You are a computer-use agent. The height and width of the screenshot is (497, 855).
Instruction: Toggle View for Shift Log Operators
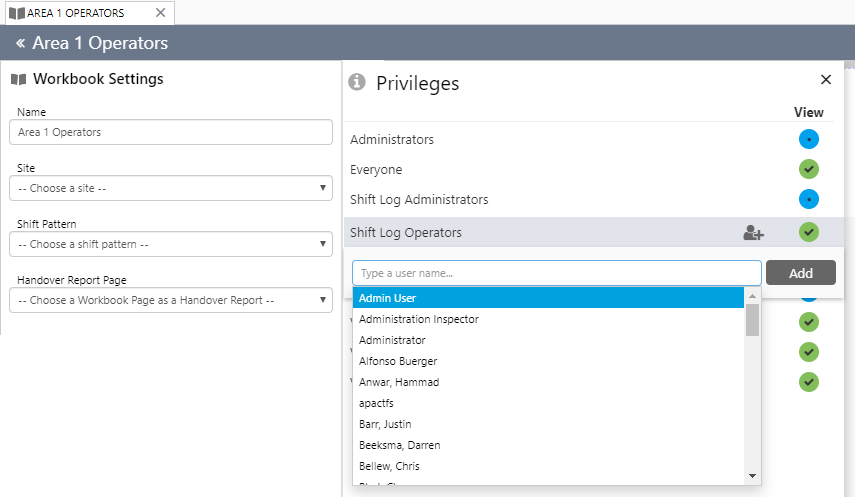tap(809, 232)
